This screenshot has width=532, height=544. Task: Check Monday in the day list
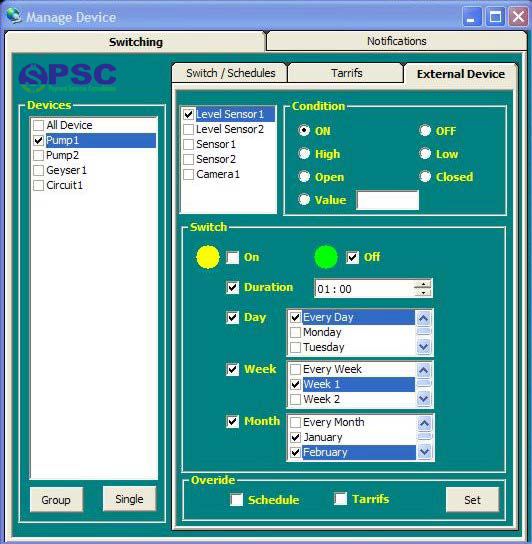coord(295,332)
